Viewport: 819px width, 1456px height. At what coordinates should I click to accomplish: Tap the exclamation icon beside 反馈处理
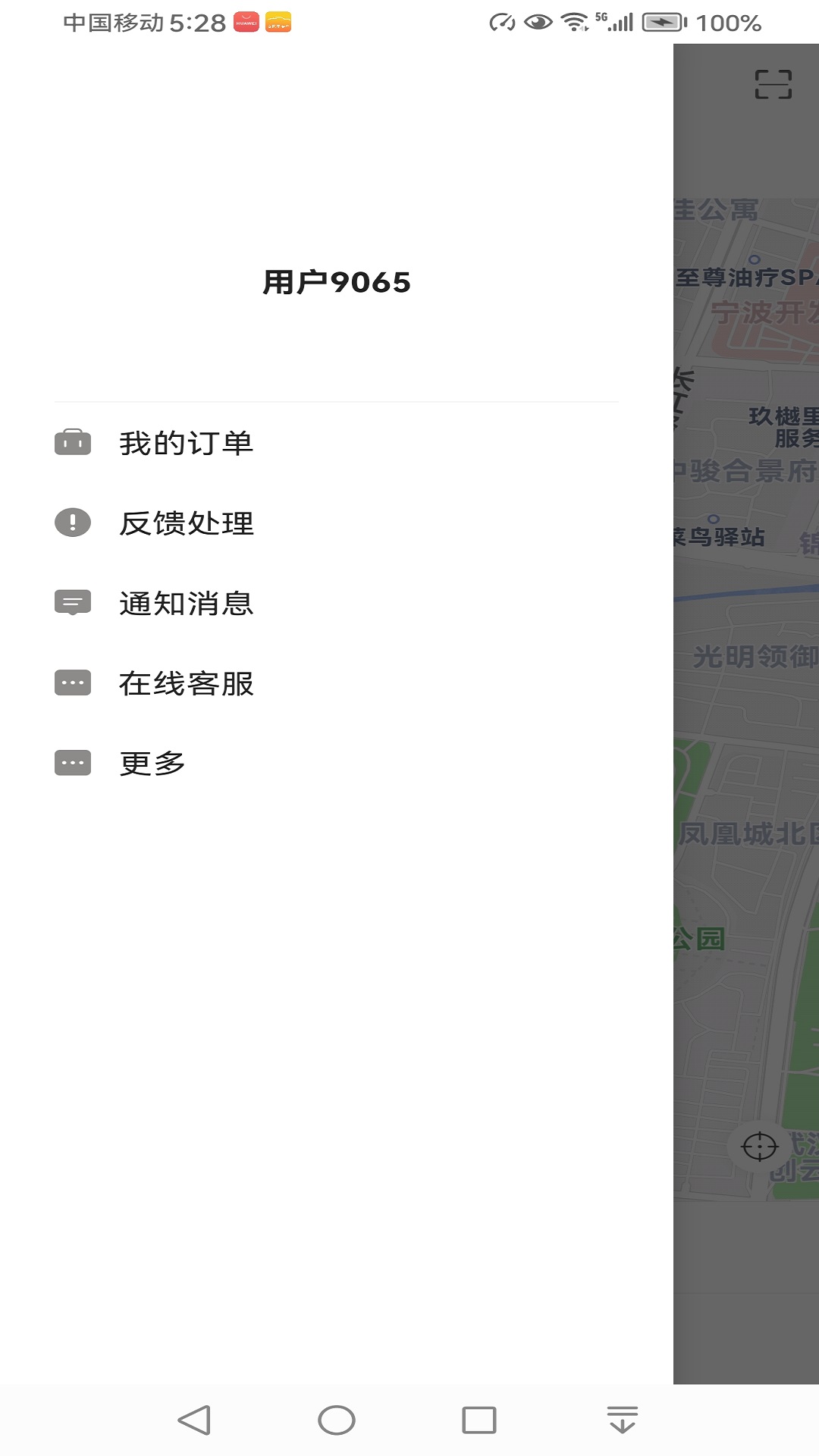73,522
